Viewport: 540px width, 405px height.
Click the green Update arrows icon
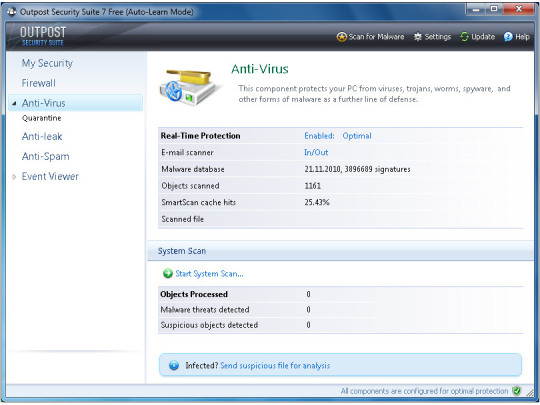click(465, 37)
